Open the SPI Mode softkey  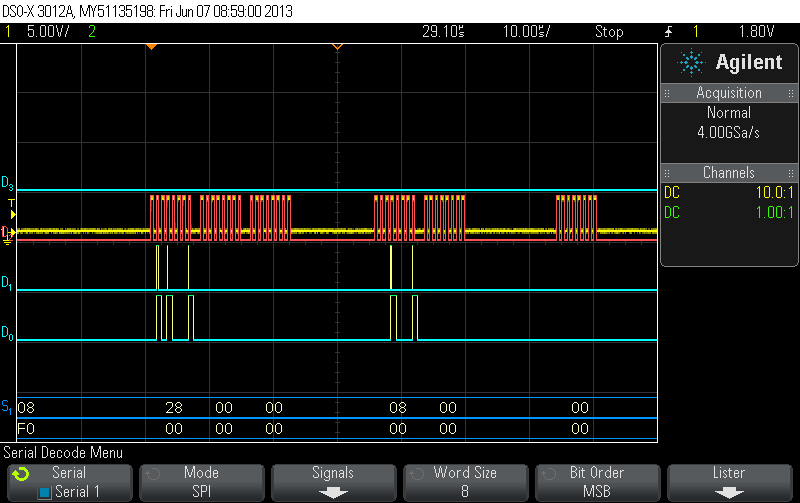pos(202,483)
